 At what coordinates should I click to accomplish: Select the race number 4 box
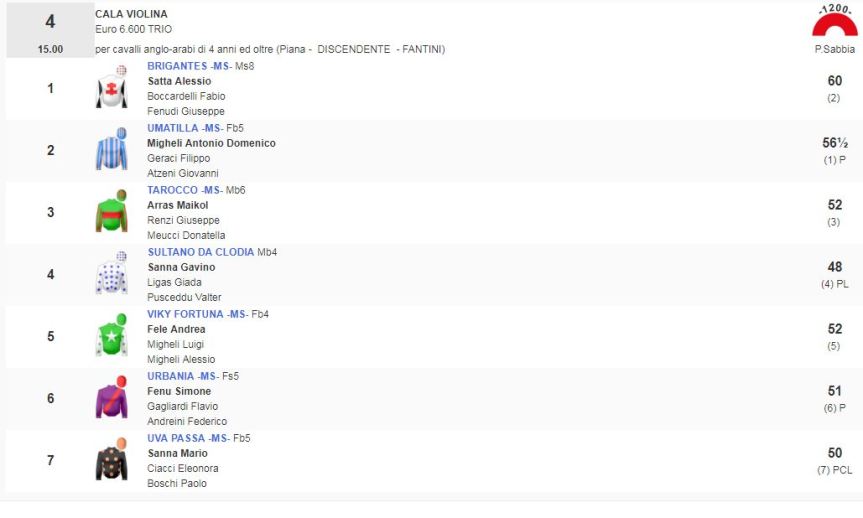point(50,30)
